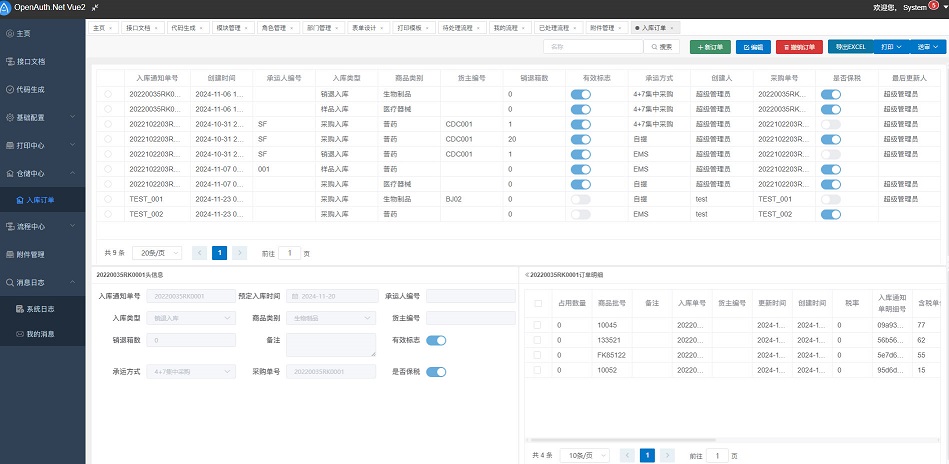This screenshot has height=464, width=949.
Task: Click the horizontal scrollbar of 订单明细 table
Action: pos(622,440)
